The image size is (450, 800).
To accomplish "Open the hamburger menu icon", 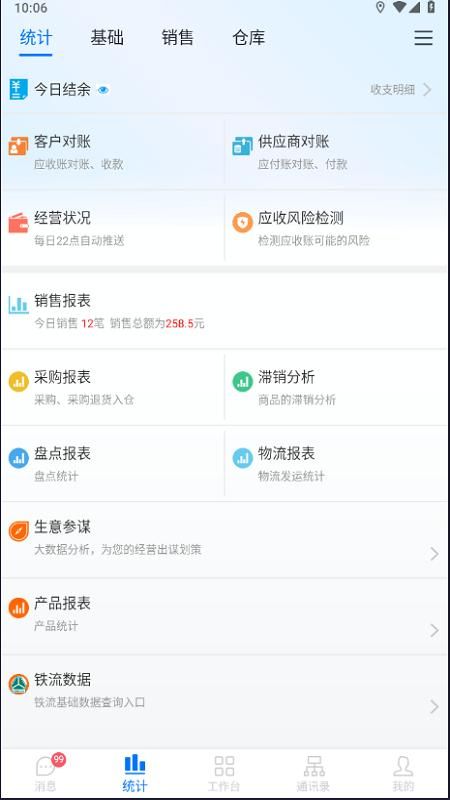I will (x=423, y=38).
